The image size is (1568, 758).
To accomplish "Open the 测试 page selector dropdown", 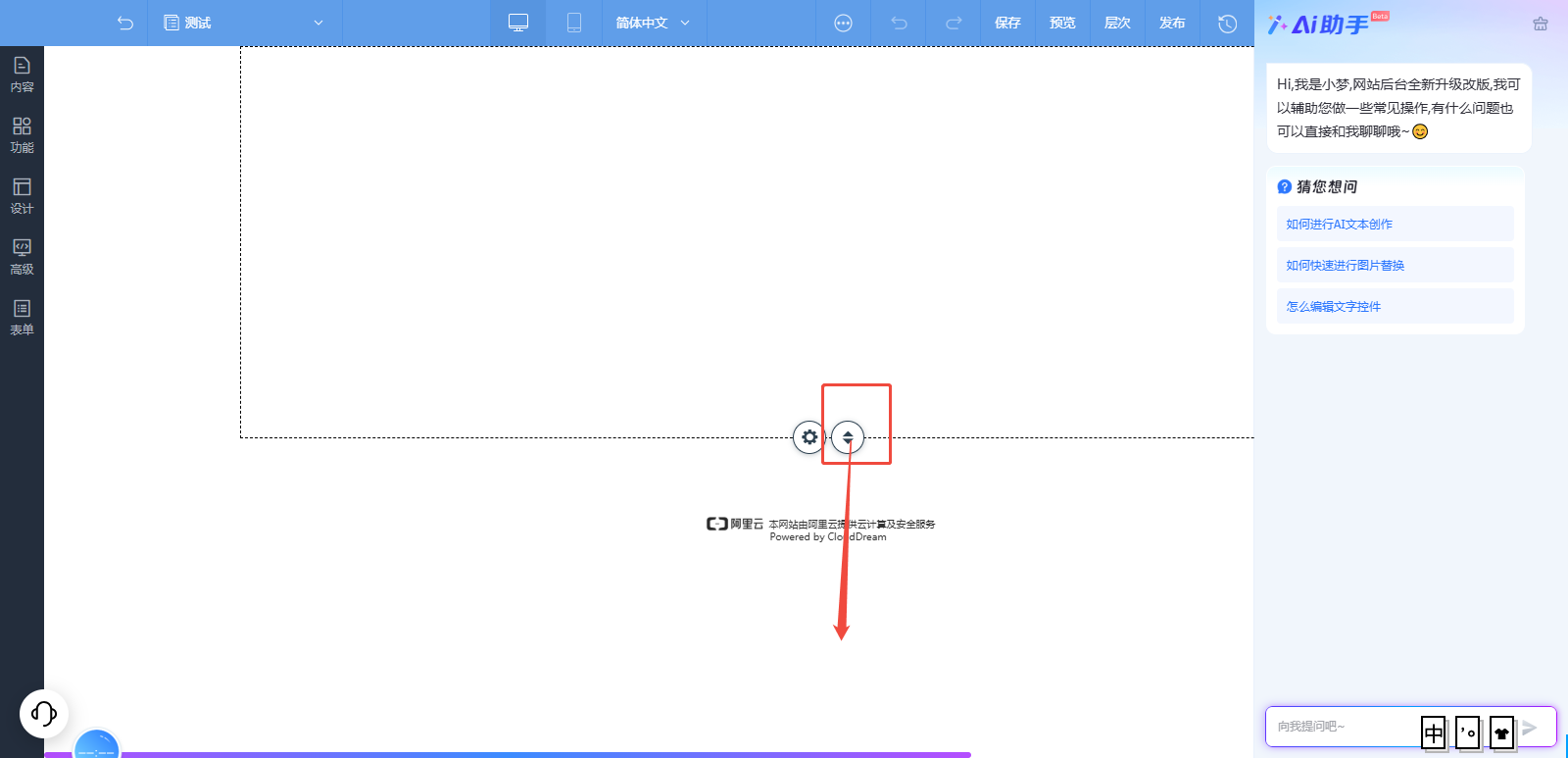I will click(244, 23).
